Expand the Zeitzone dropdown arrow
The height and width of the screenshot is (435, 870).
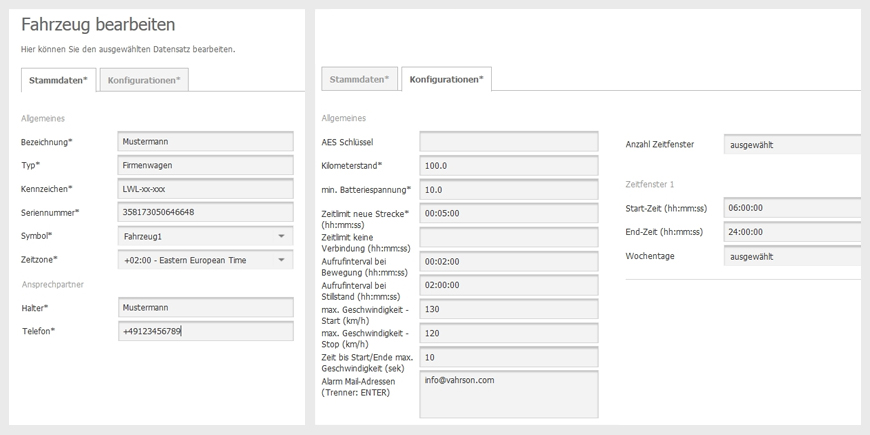(x=281, y=260)
